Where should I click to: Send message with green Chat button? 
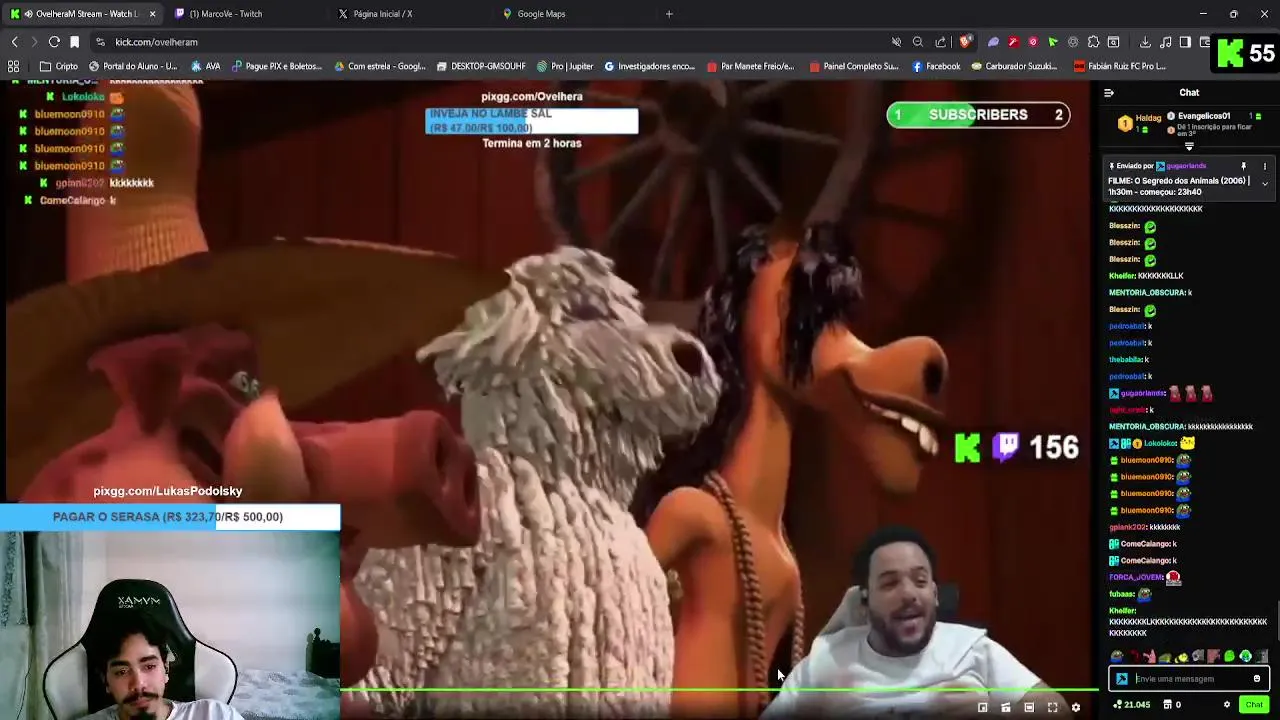(x=1254, y=705)
